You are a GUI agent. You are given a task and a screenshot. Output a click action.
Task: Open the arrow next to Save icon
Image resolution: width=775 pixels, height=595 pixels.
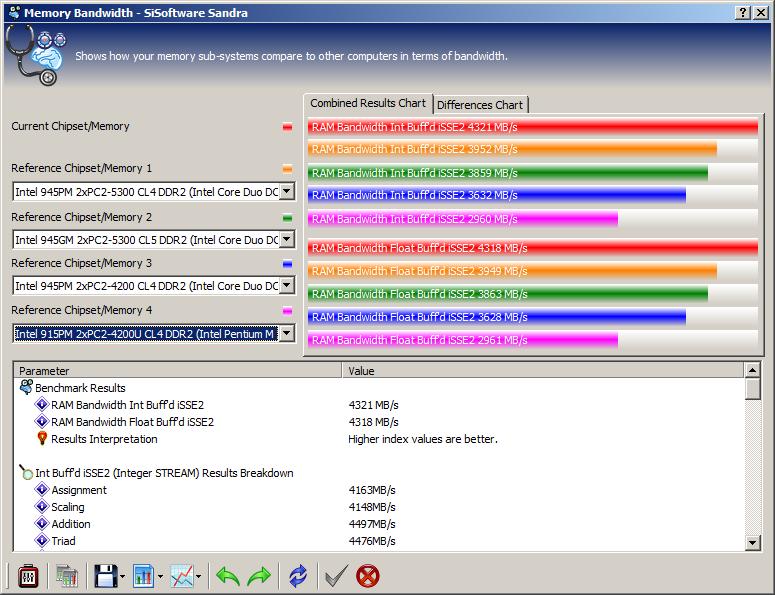pyautogui.click(x=122, y=577)
